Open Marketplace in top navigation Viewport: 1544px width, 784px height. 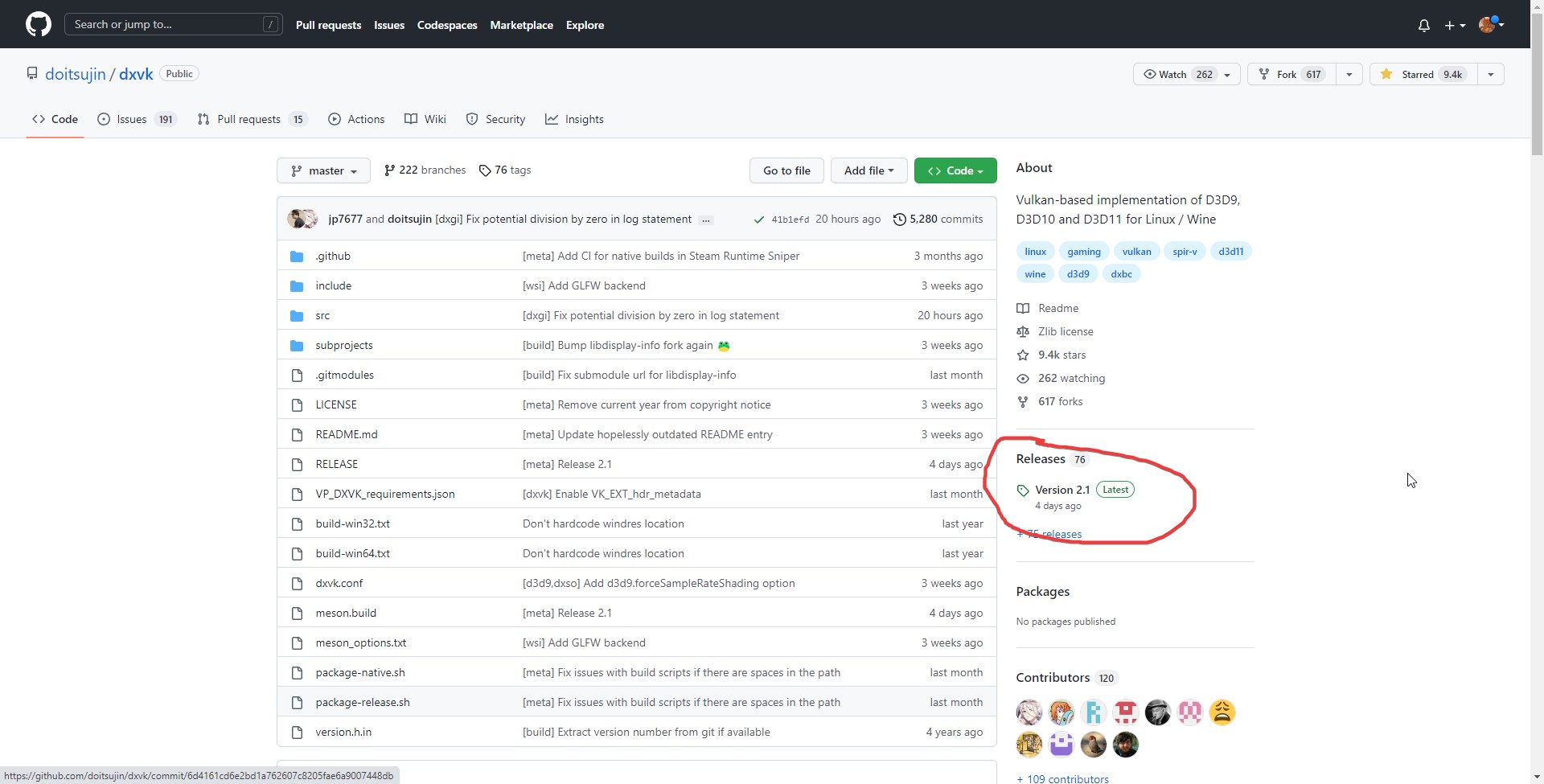pos(521,25)
